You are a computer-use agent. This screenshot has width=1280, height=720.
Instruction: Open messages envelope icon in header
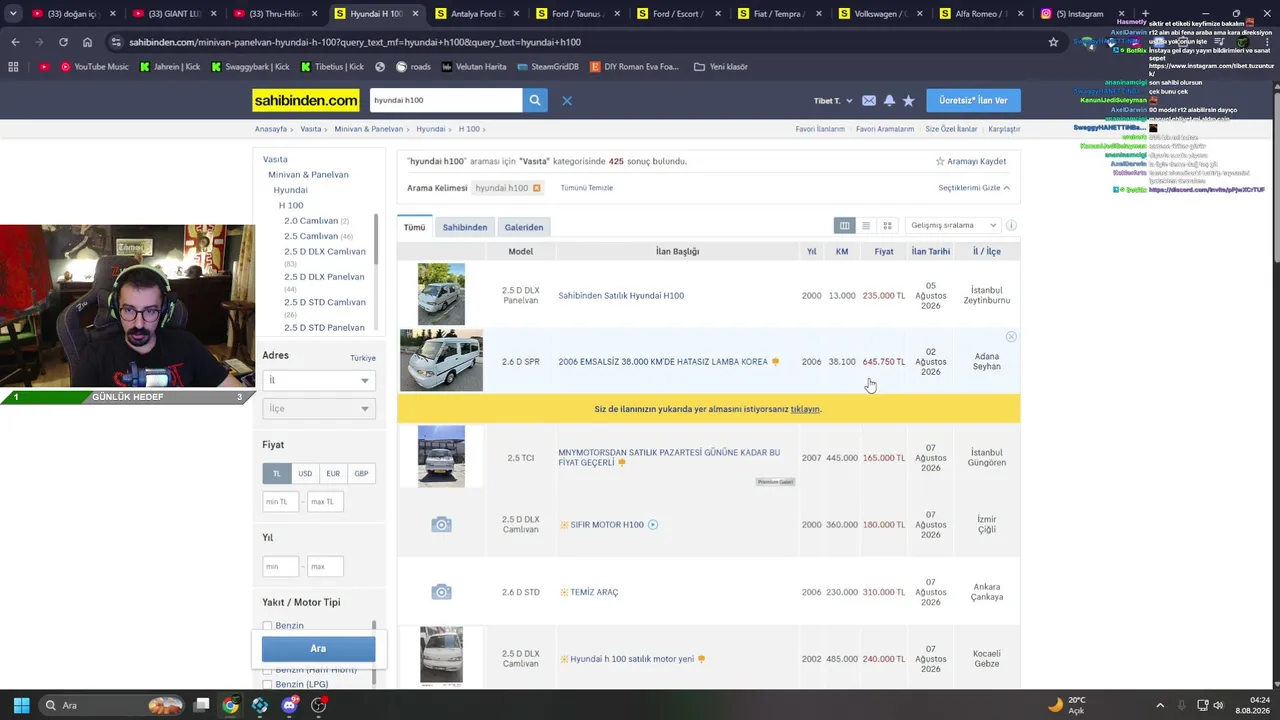click(x=869, y=101)
